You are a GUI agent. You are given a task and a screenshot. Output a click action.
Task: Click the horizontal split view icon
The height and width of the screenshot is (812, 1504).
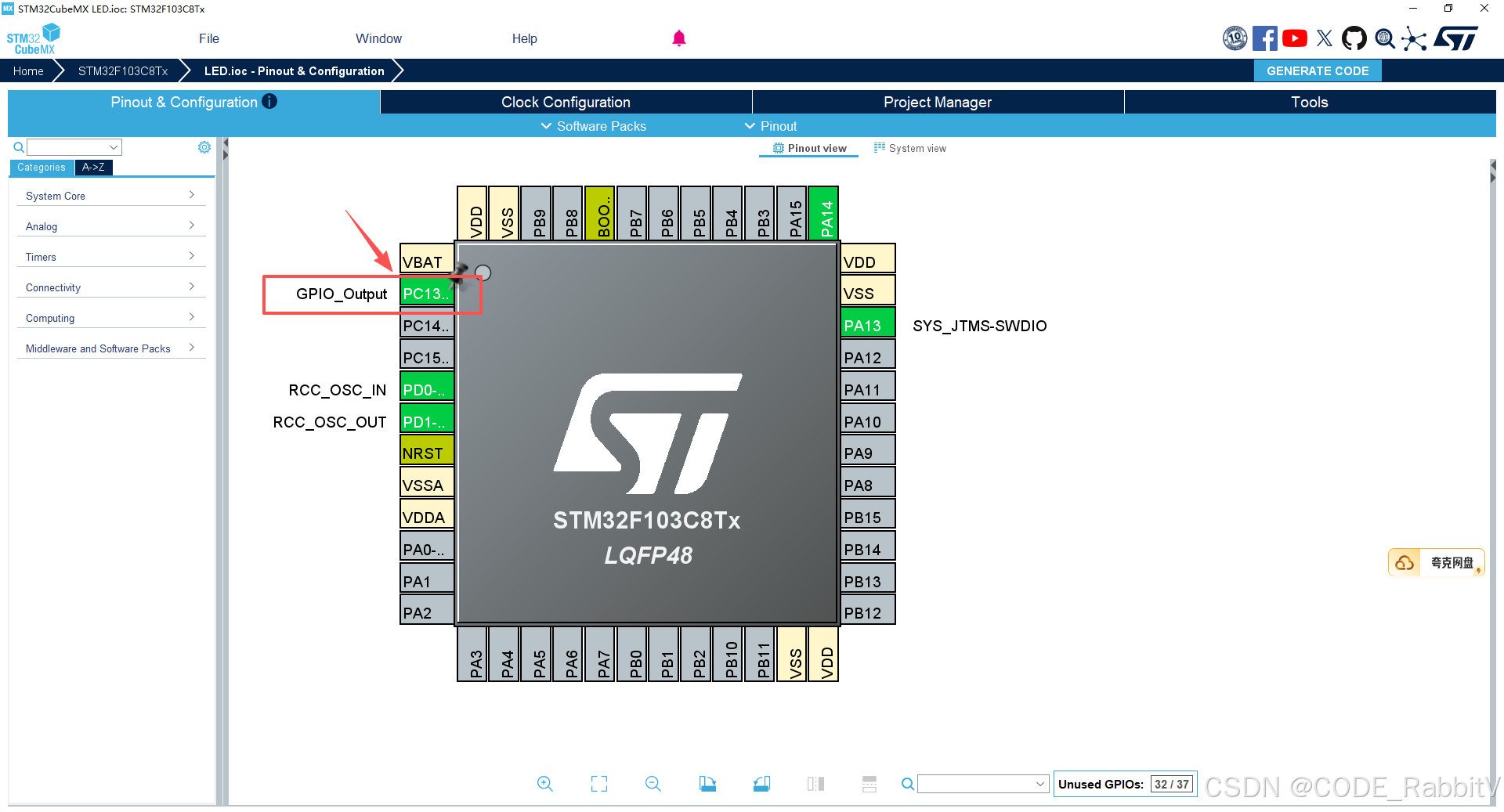point(869,784)
